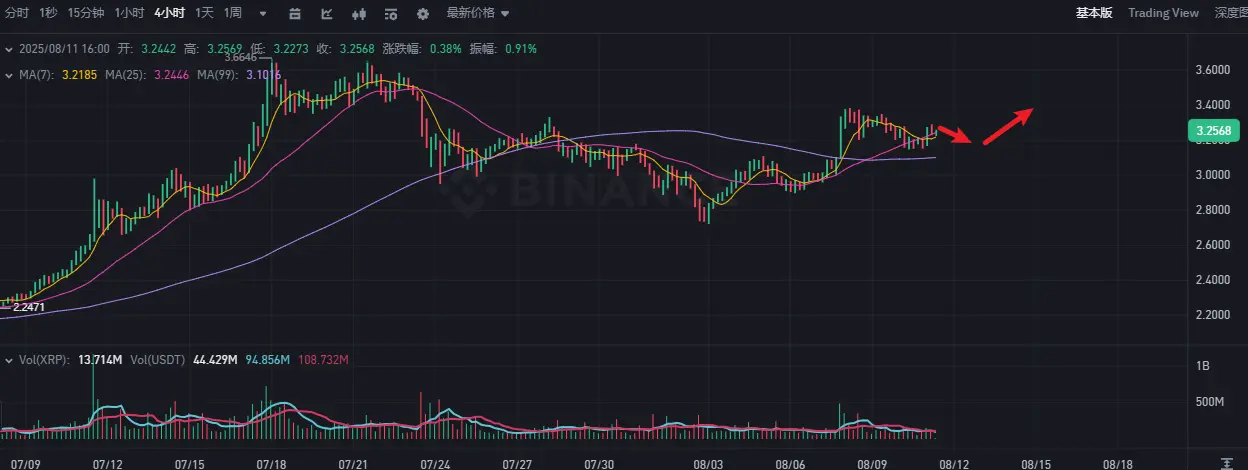Click the 振幅 value 0.91%

tap(520, 48)
